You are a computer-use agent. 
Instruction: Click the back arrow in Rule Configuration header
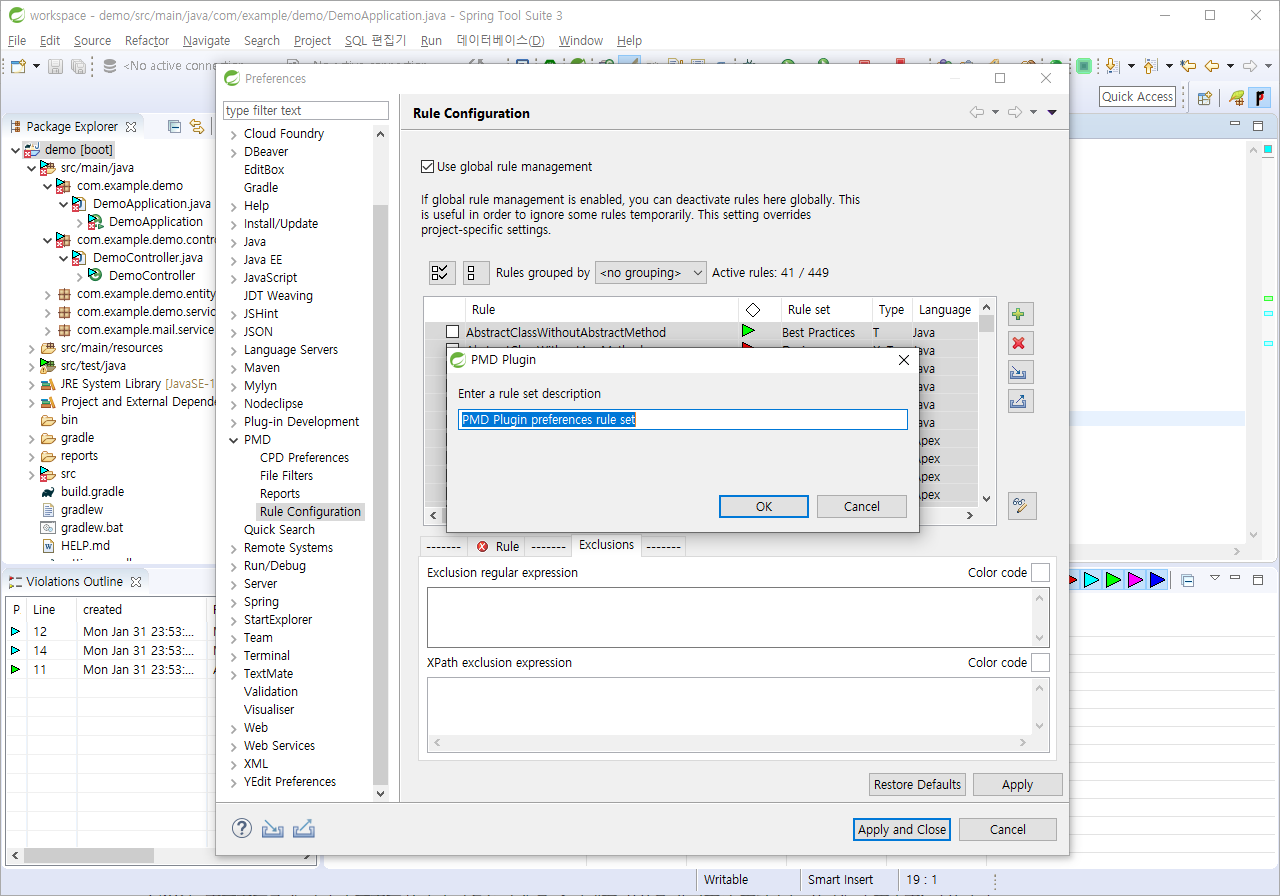click(x=977, y=112)
